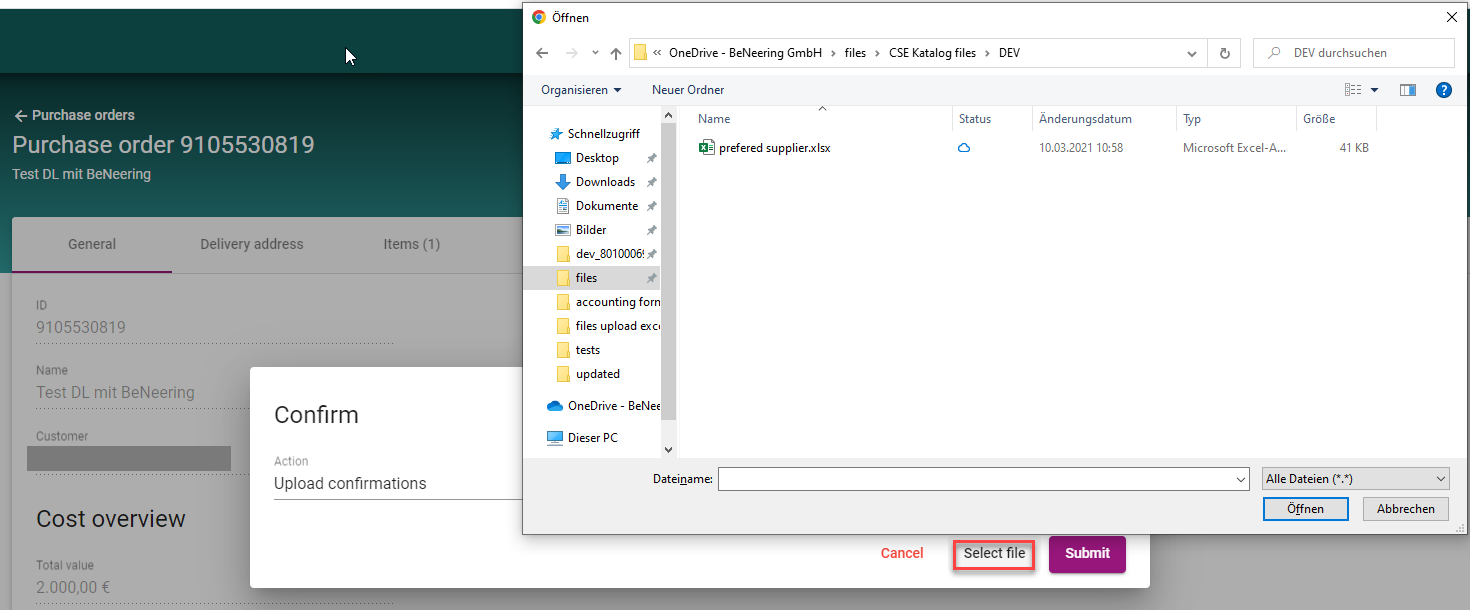Select Dieser PC in navigation pane
The height and width of the screenshot is (610, 1470).
click(592, 438)
